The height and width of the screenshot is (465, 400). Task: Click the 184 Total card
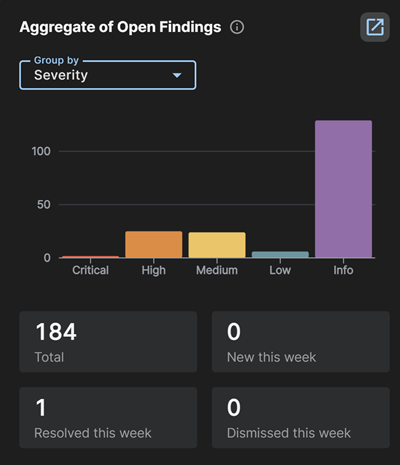[108, 342]
